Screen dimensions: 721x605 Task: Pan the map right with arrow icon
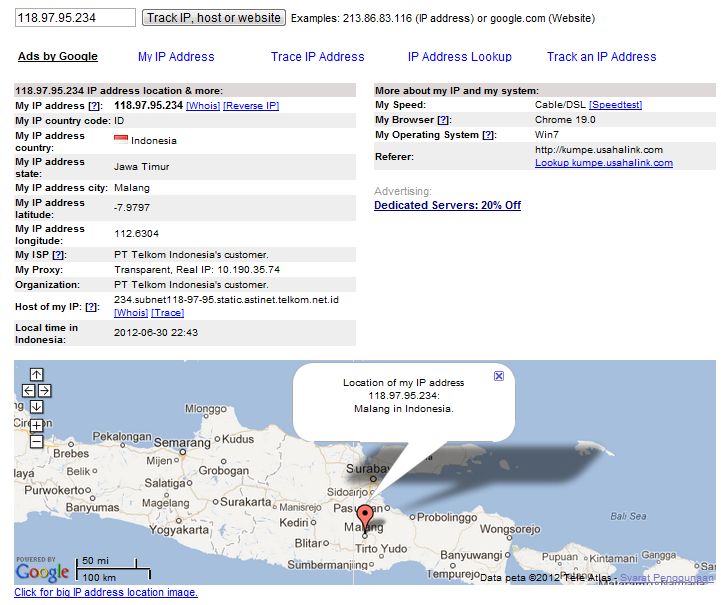click(45, 391)
